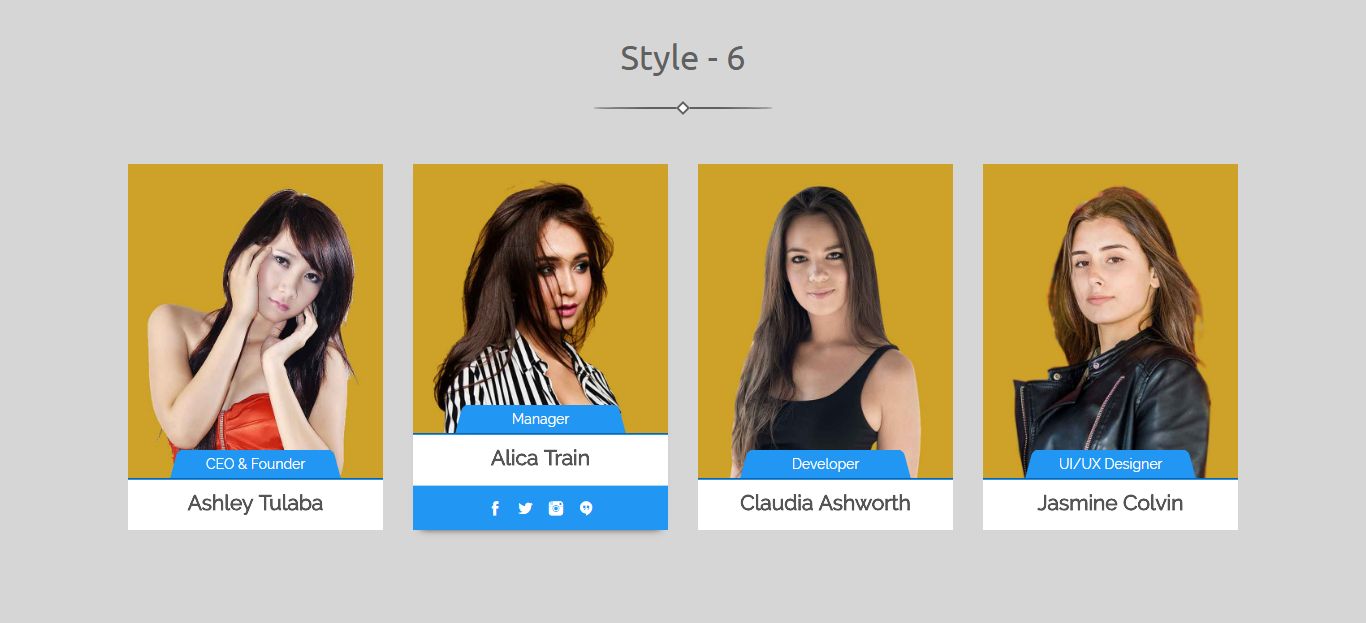
Task: Click the Claudia Ashworth name
Action: point(825,503)
